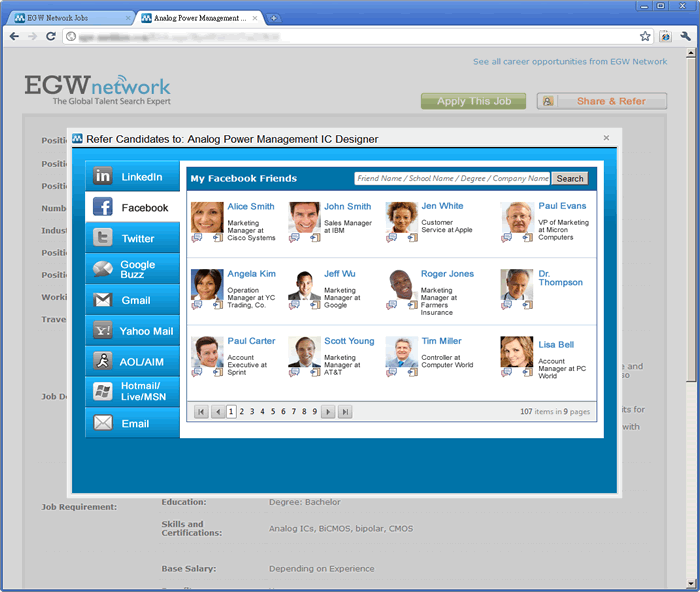Open Jen White's profile link
This screenshot has width=700, height=592.
click(442, 206)
